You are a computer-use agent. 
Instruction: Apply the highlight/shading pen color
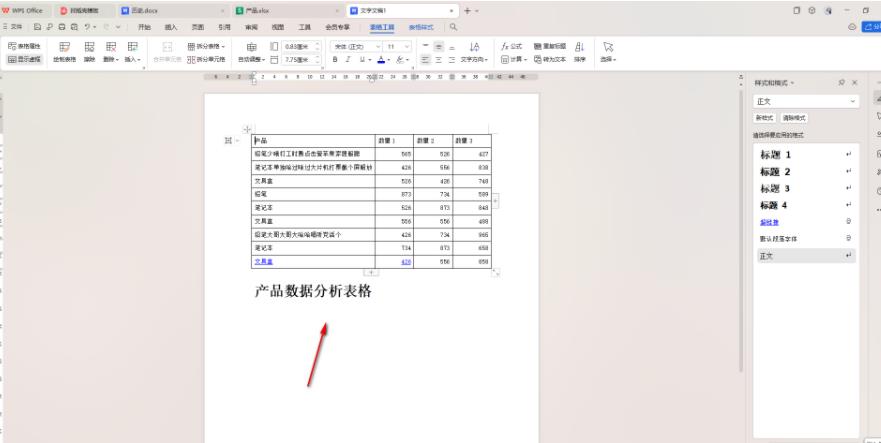click(399, 60)
